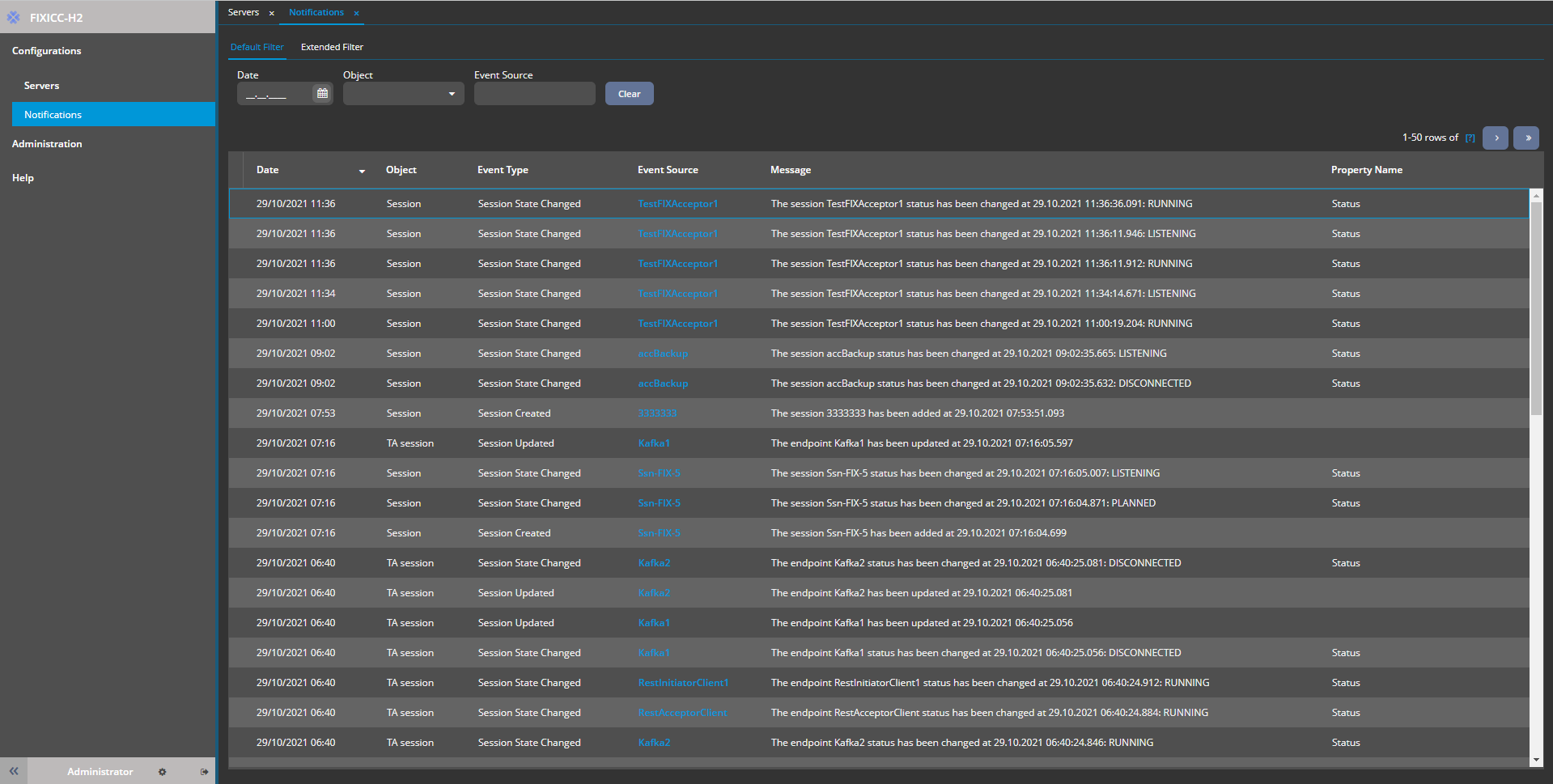Click '1-50 rows of' pagination text

(1430, 138)
